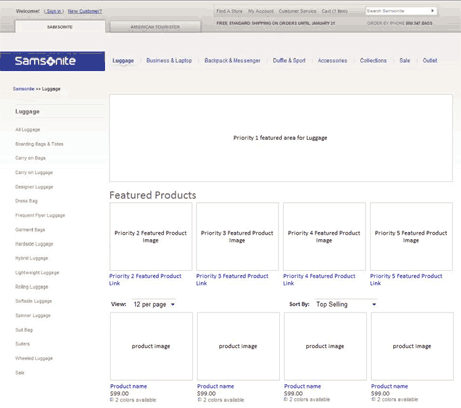Select Carry on Luggage category
This screenshot has height=408, width=461.
34,172
